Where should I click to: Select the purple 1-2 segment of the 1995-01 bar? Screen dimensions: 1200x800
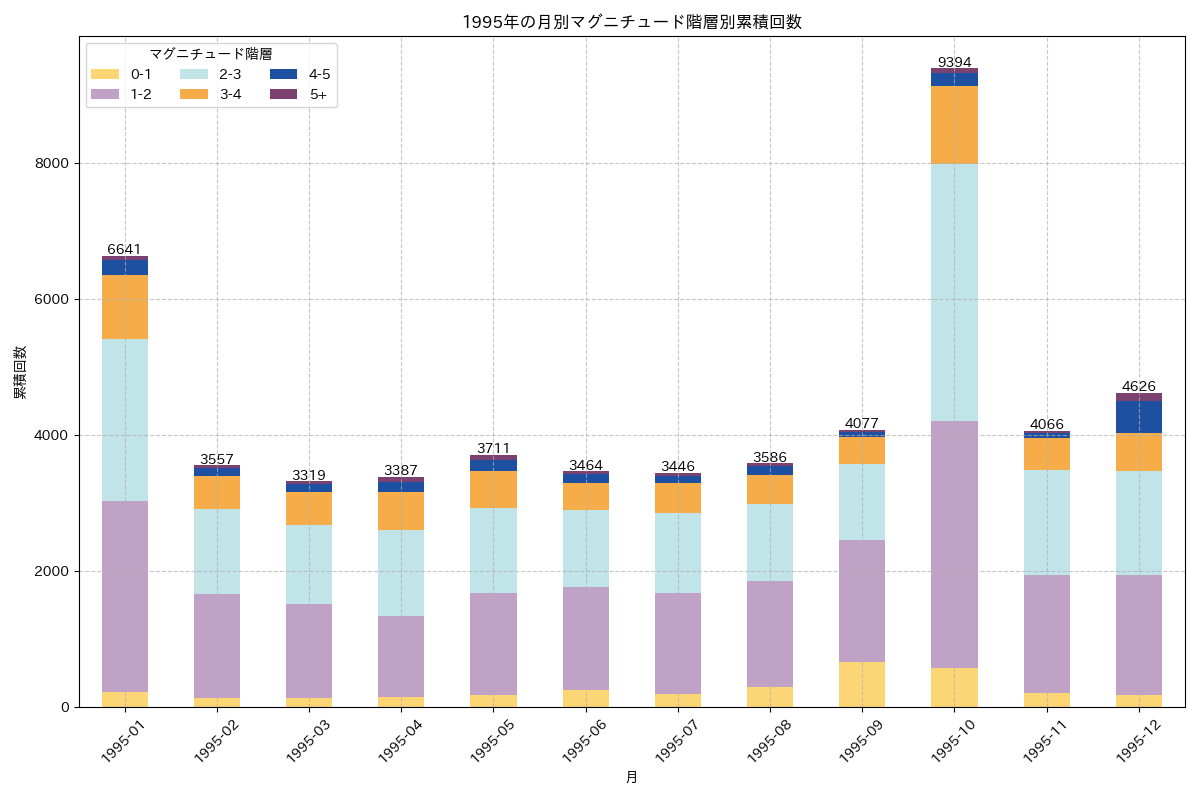[x=125, y=596]
